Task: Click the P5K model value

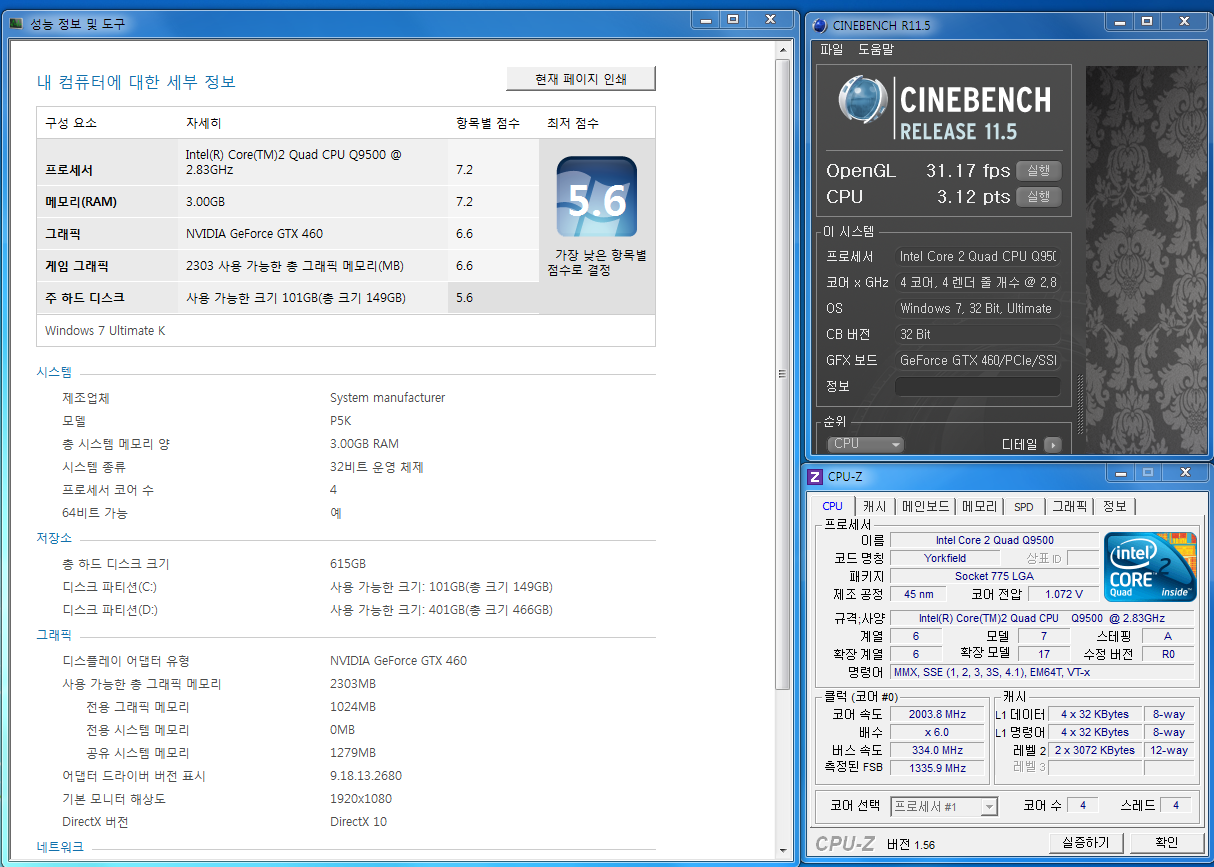Action: pos(341,421)
